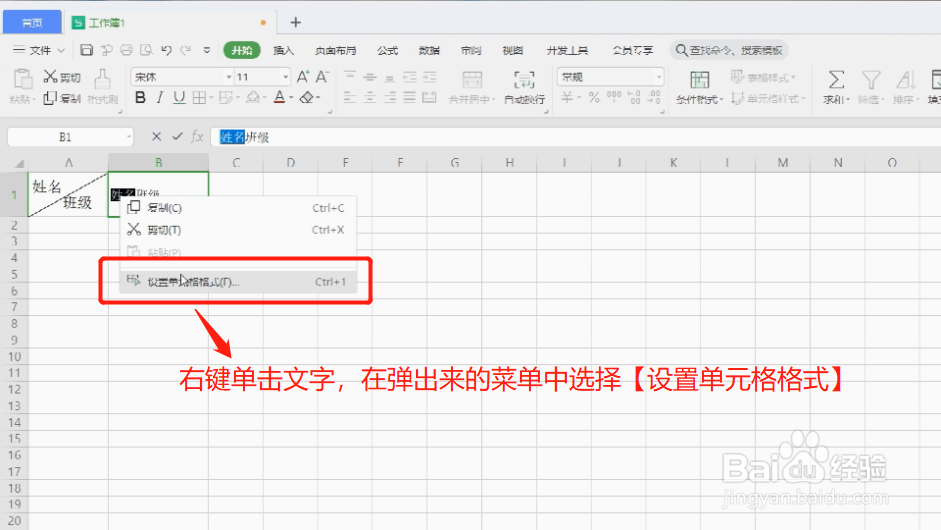Click the align right icon
Viewport: 941px width, 530px height.
pos(390,97)
